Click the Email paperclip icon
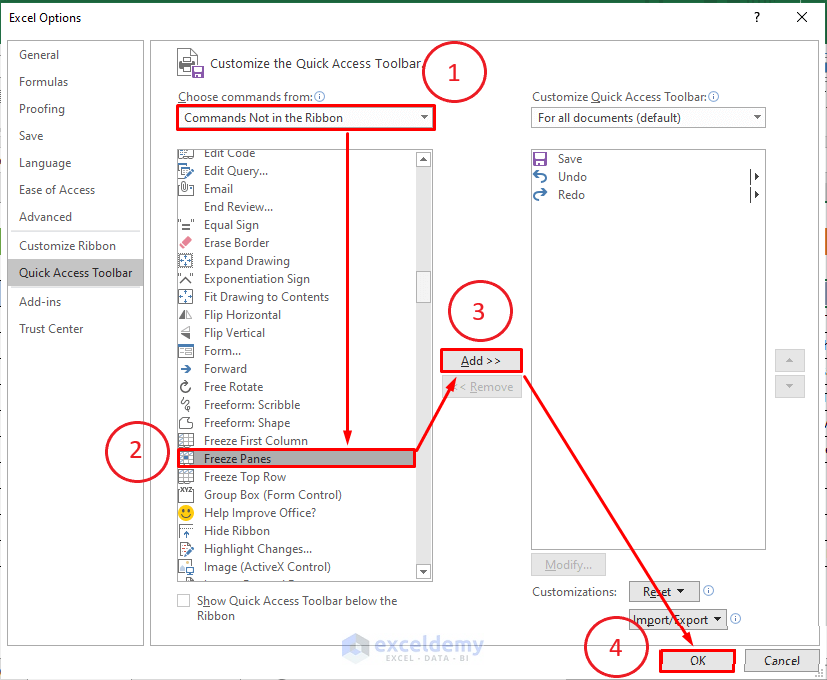827x680 pixels. point(186,189)
